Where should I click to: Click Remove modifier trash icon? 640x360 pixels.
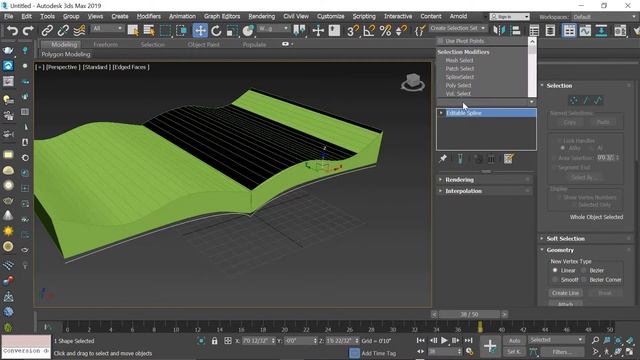(x=491, y=159)
